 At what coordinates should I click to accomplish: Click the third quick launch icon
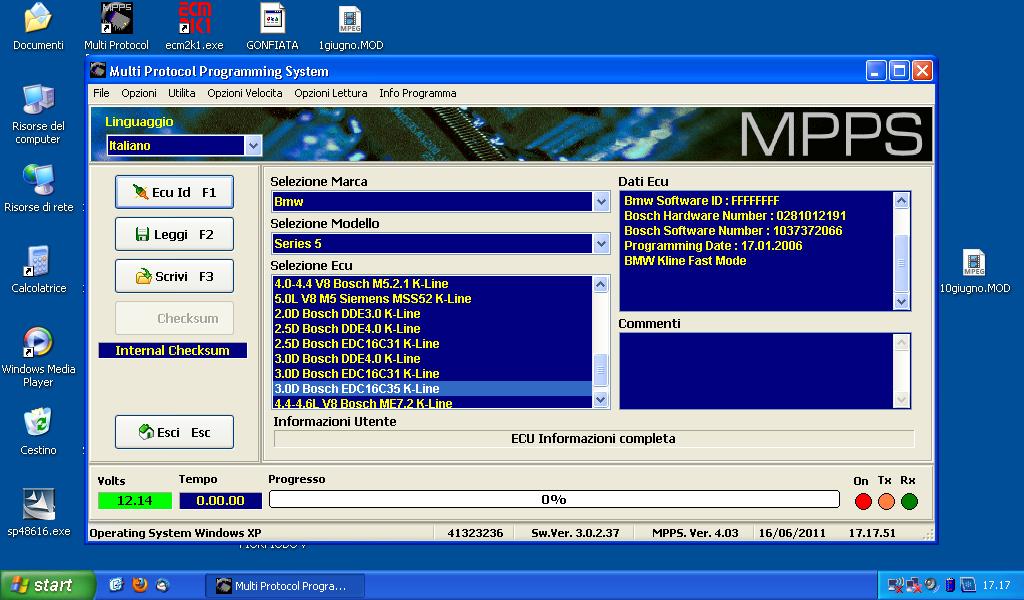click(163, 585)
